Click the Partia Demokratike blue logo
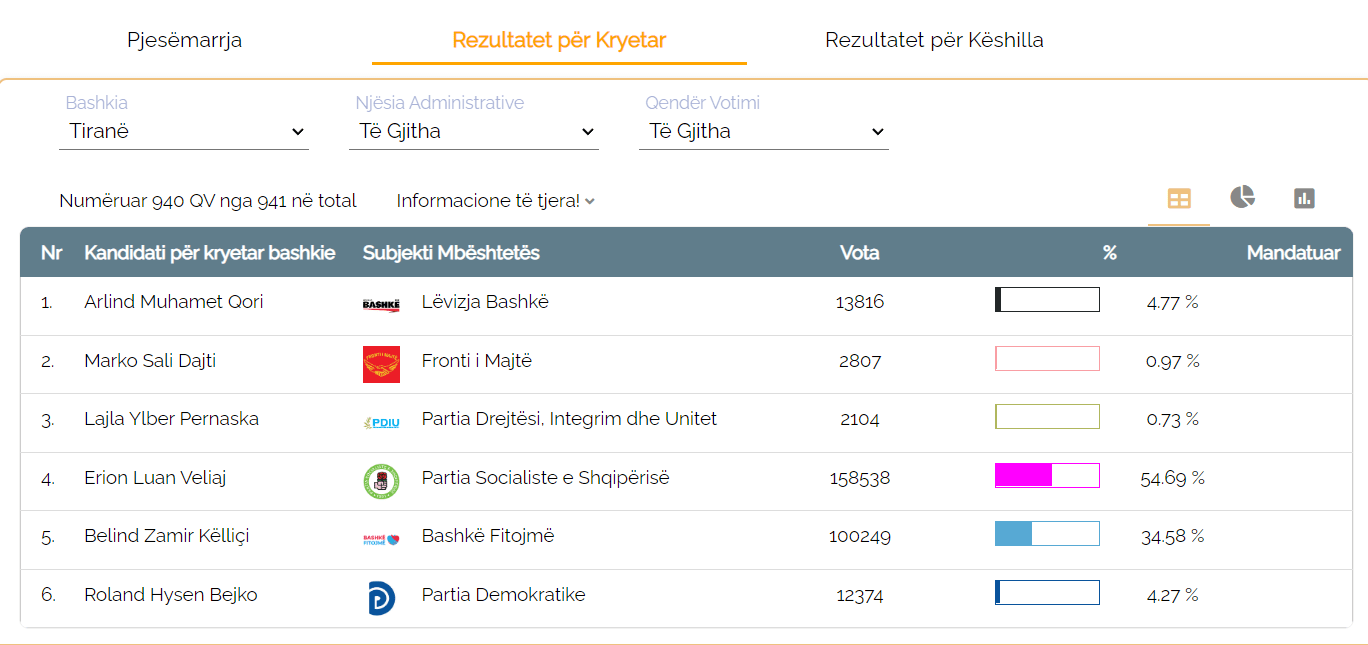This screenshot has height=645, width=1368. click(381, 597)
